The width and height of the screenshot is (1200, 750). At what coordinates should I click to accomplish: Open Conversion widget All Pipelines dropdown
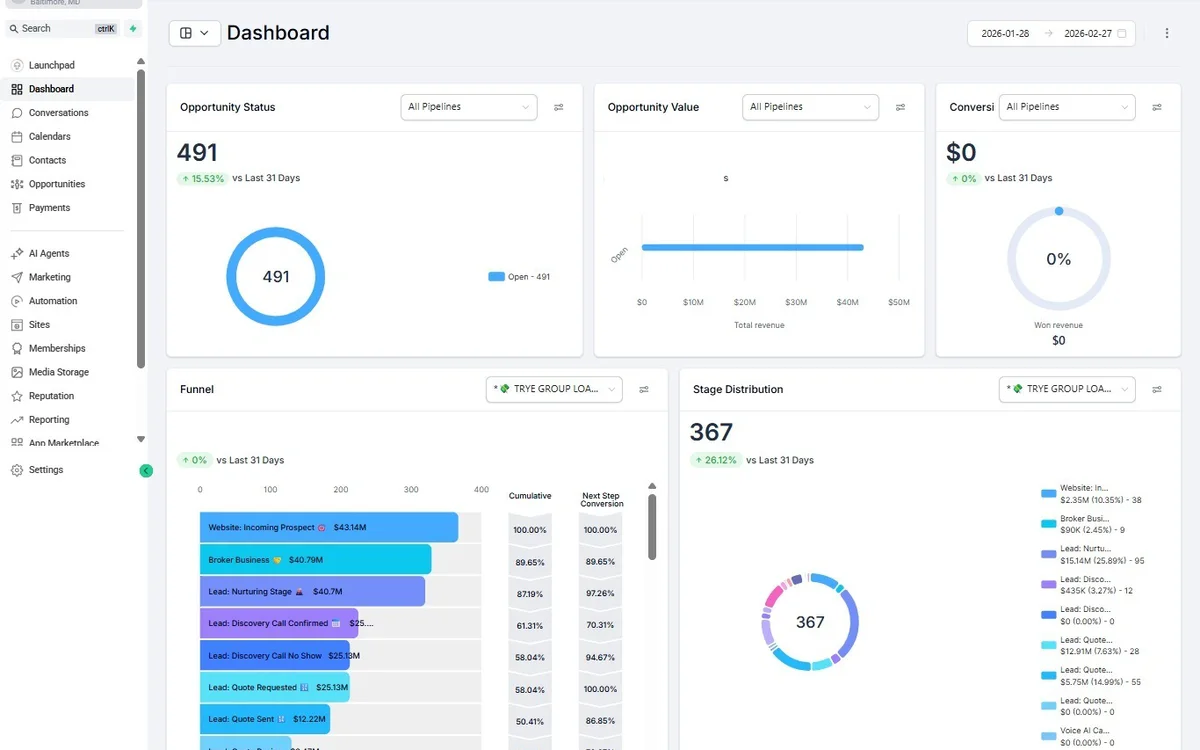(1067, 107)
